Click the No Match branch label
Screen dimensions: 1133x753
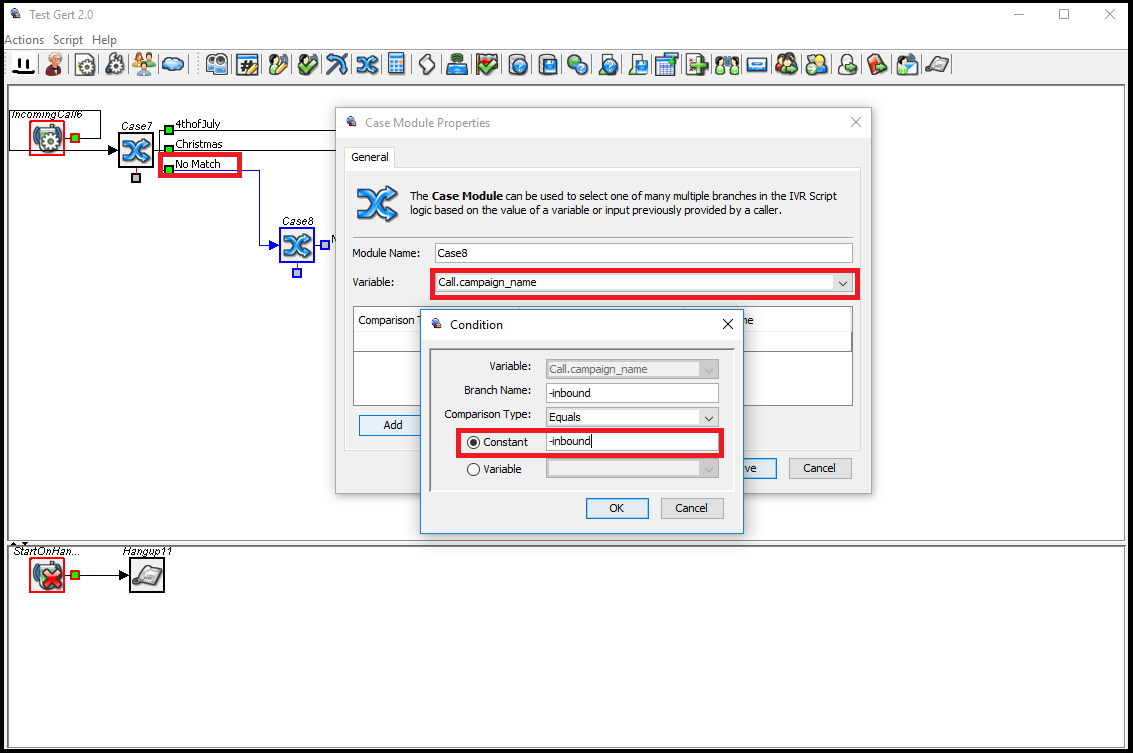[197, 164]
